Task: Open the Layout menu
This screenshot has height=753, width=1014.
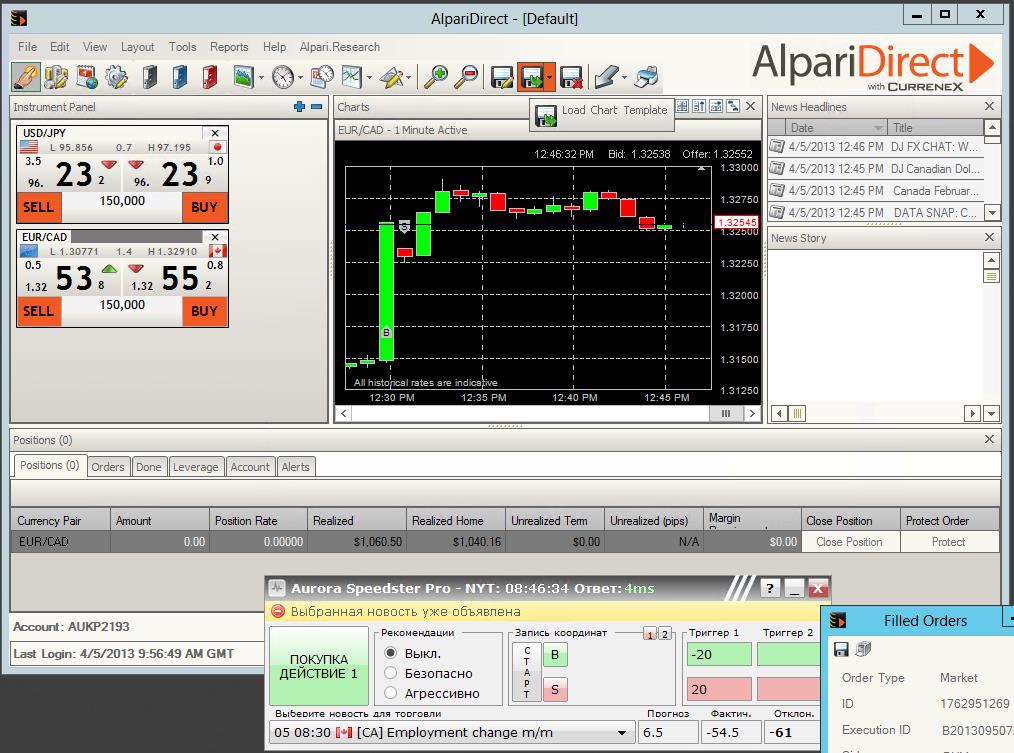Action: [137, 47]
